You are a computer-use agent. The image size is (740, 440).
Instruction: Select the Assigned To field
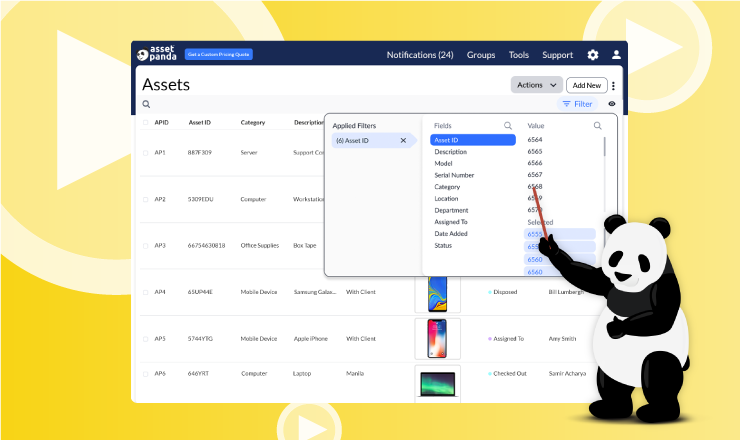[x=451, y=222]
